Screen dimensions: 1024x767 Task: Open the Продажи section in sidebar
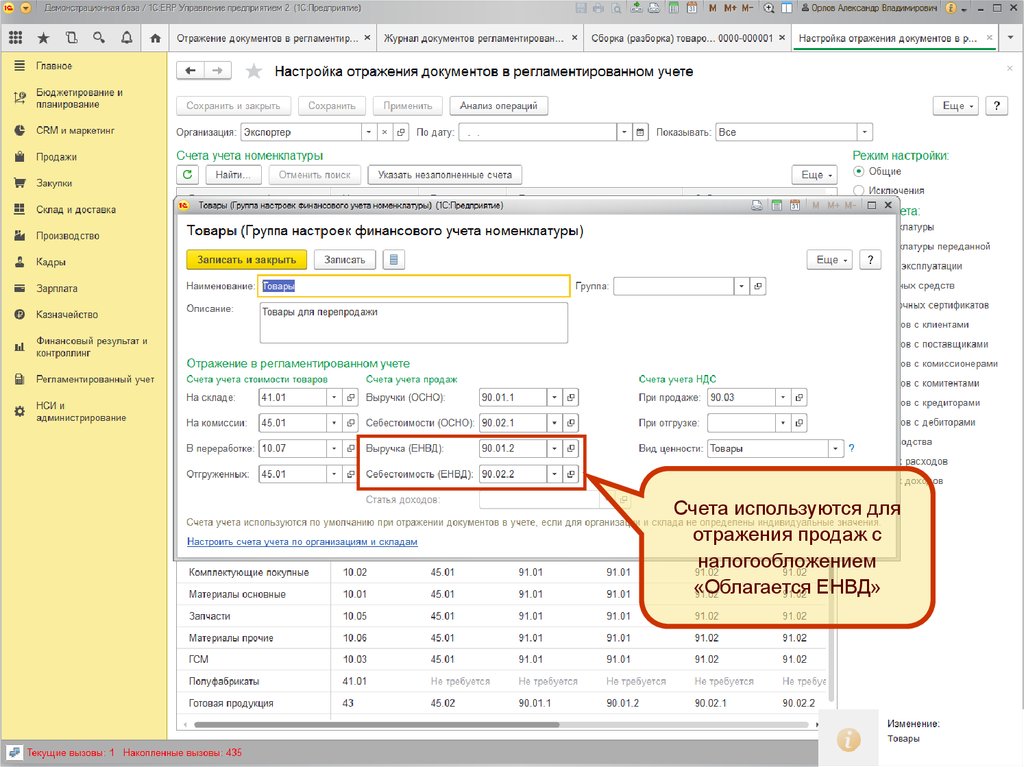coord(56,157)
